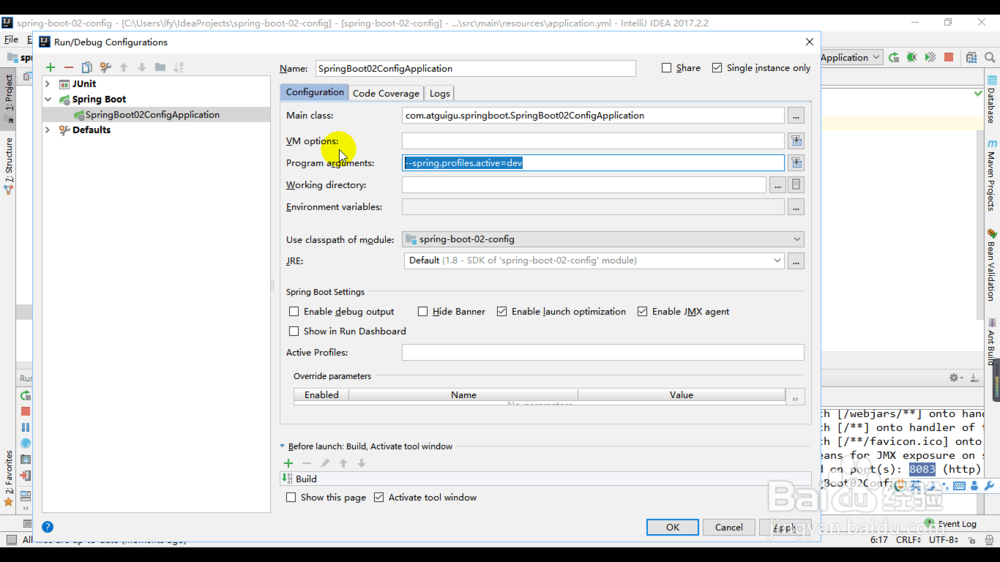The height and width of the screenshot is (562, 1000).
Task: Click UTF-8 encoding in status bar
Action: point(943,540)
